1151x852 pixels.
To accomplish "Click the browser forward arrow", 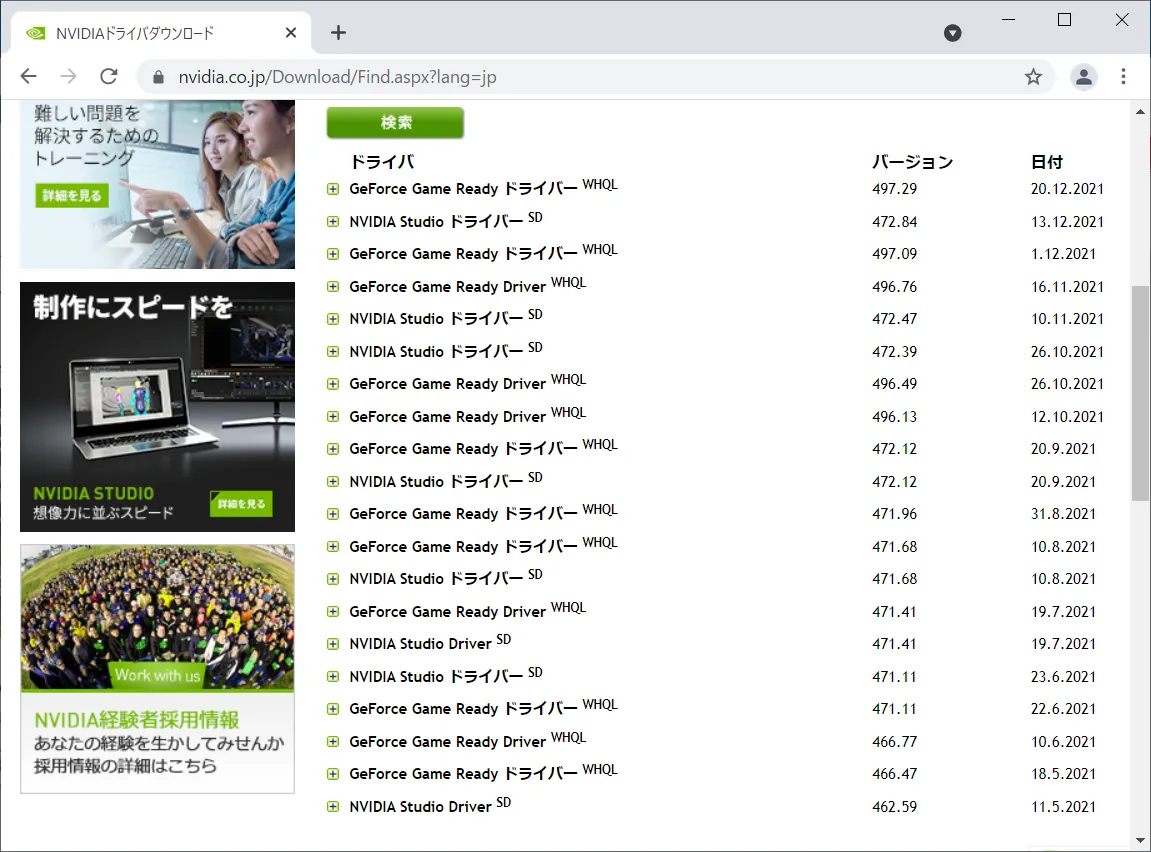I will click(68, 76).
